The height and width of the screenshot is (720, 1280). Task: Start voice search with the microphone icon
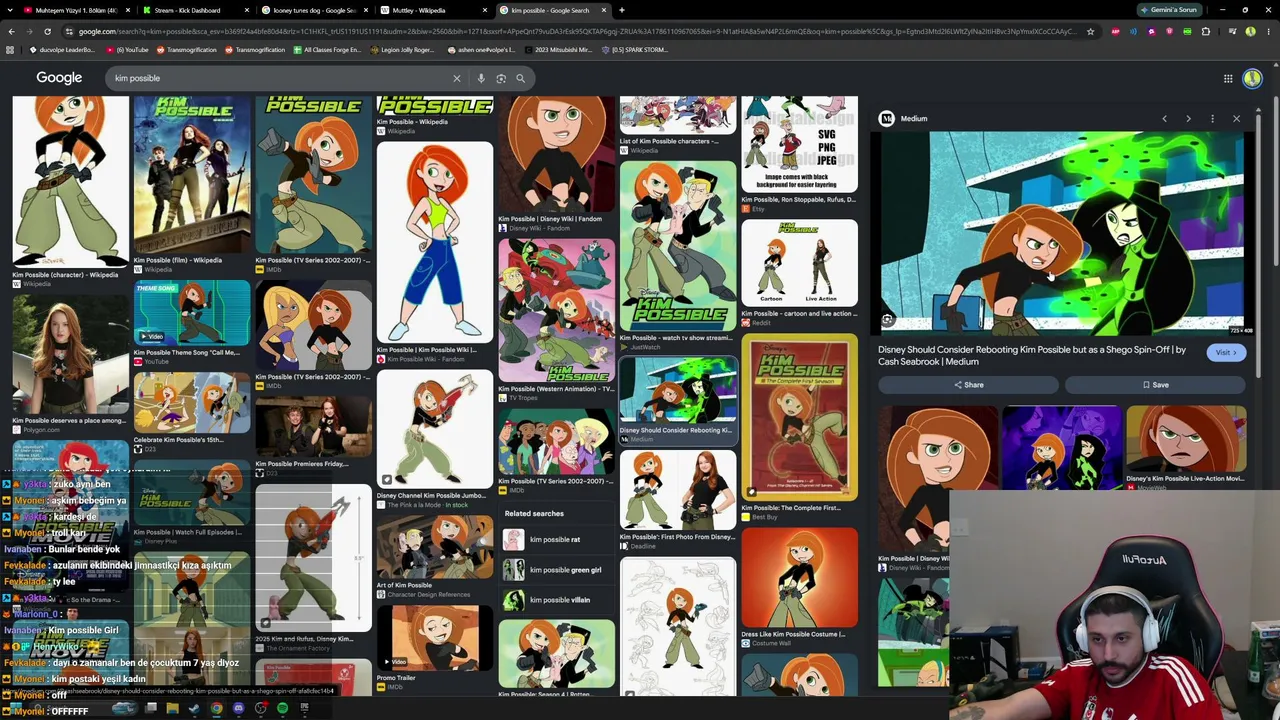click(x=481, y=78)
